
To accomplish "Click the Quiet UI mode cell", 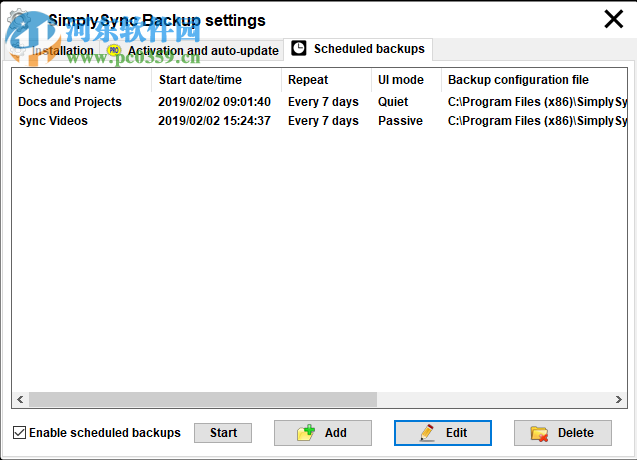I will [393, 102].
